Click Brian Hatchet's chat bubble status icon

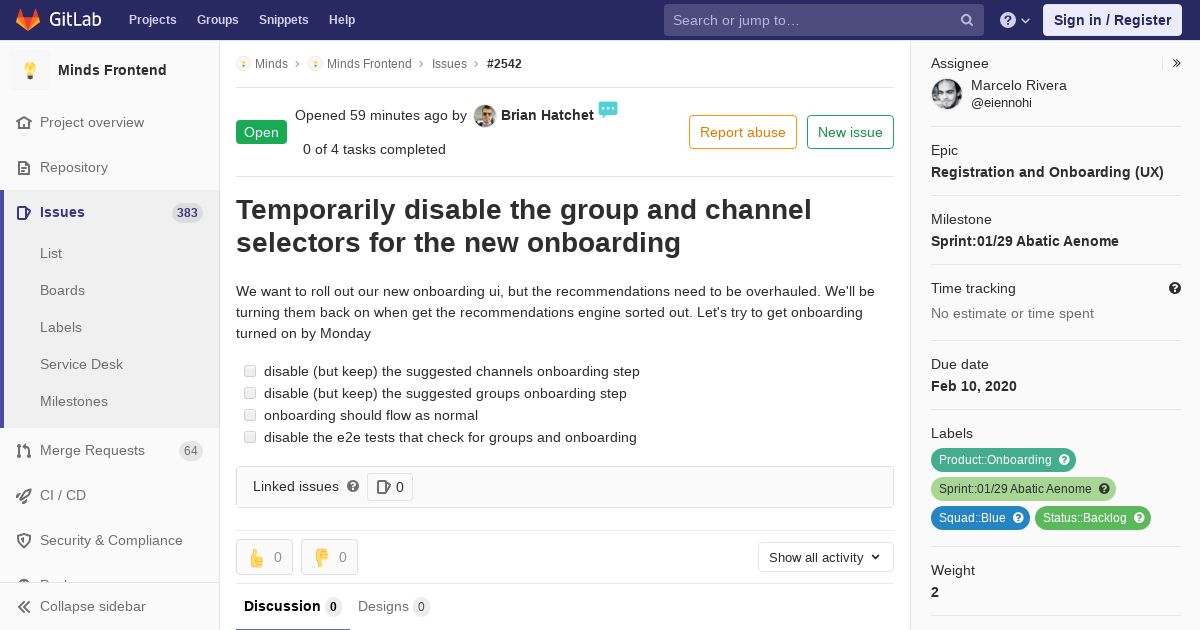pos(608,108)
